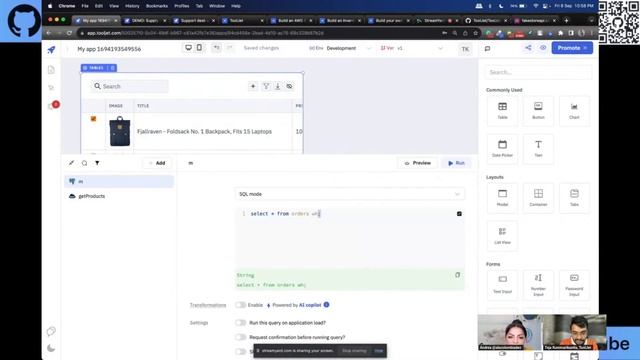This screenshot has width=640, height=360.
Task: Open the version v1 dropdown
Action: (x=411, y=48)
